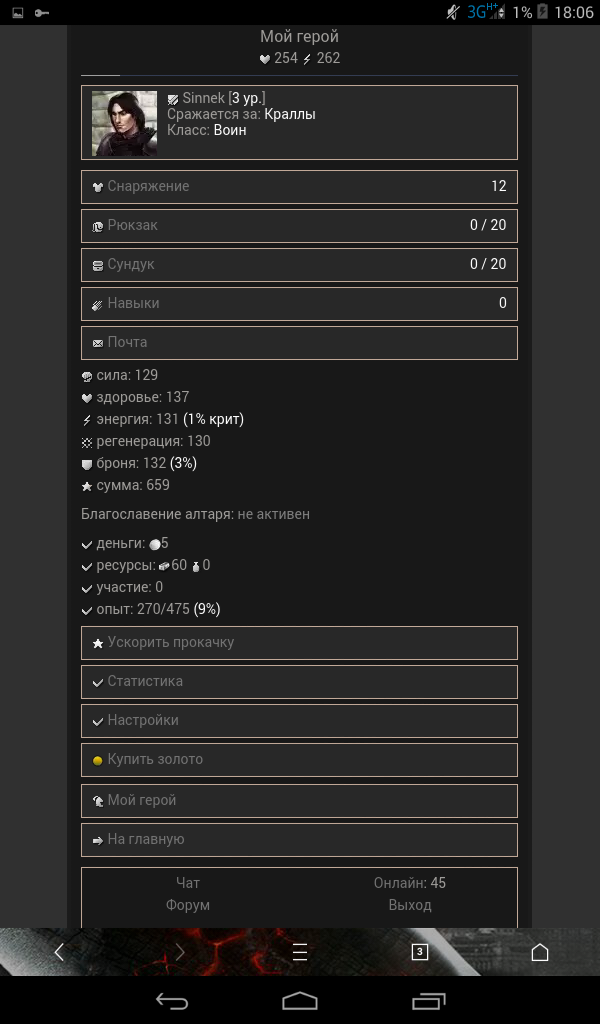Open the Навыки skills list
Image resolution: width=600 pixels, height=1024 pixels.
(x=299, y=304)
